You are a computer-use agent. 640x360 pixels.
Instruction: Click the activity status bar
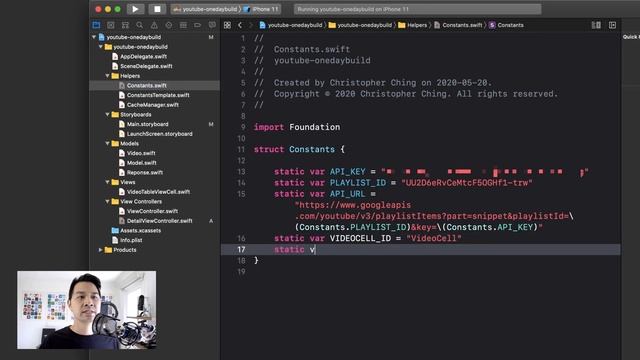pos(418,9)
